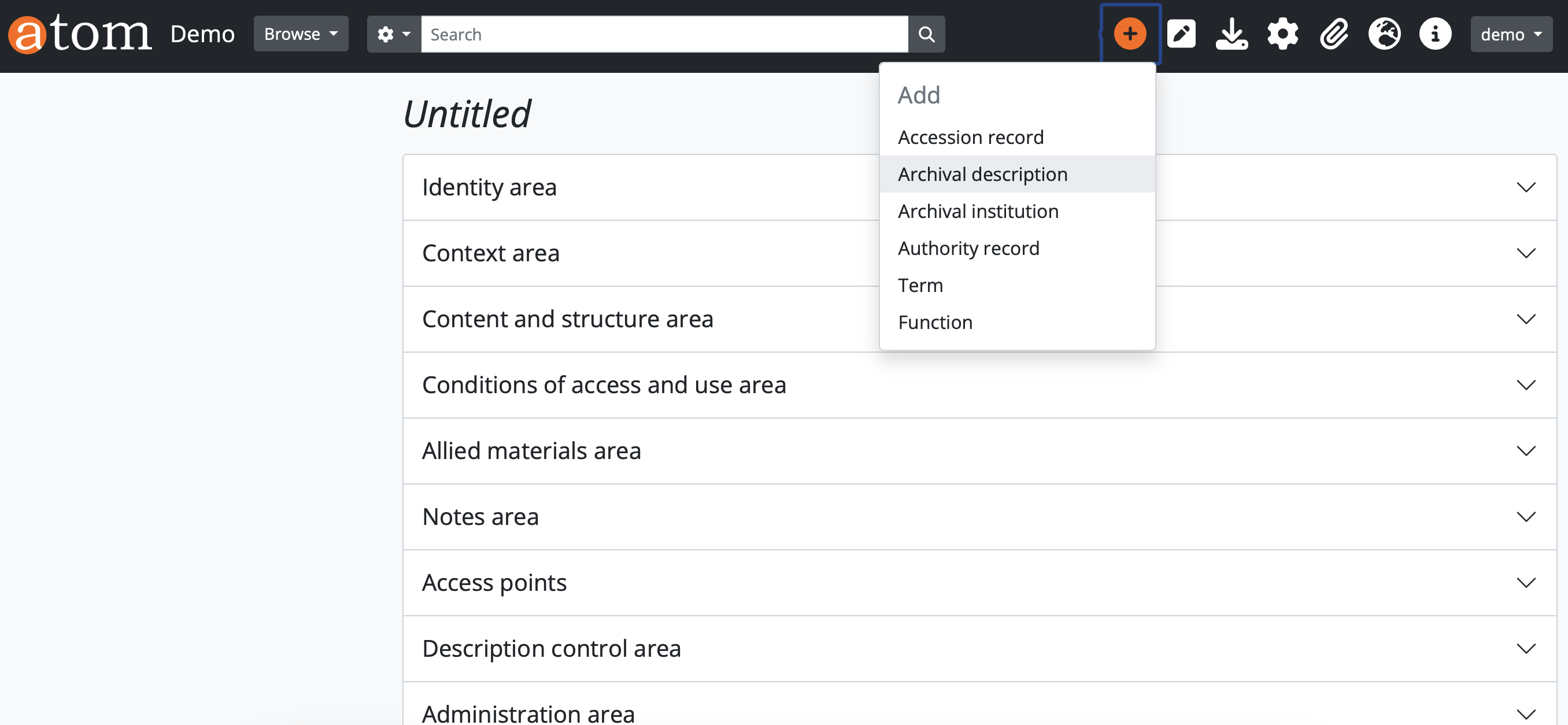The height and width of the screenshot is (725, 1568).
Task: Expand the Identity area section
Action: click(x=1525, y=187)
